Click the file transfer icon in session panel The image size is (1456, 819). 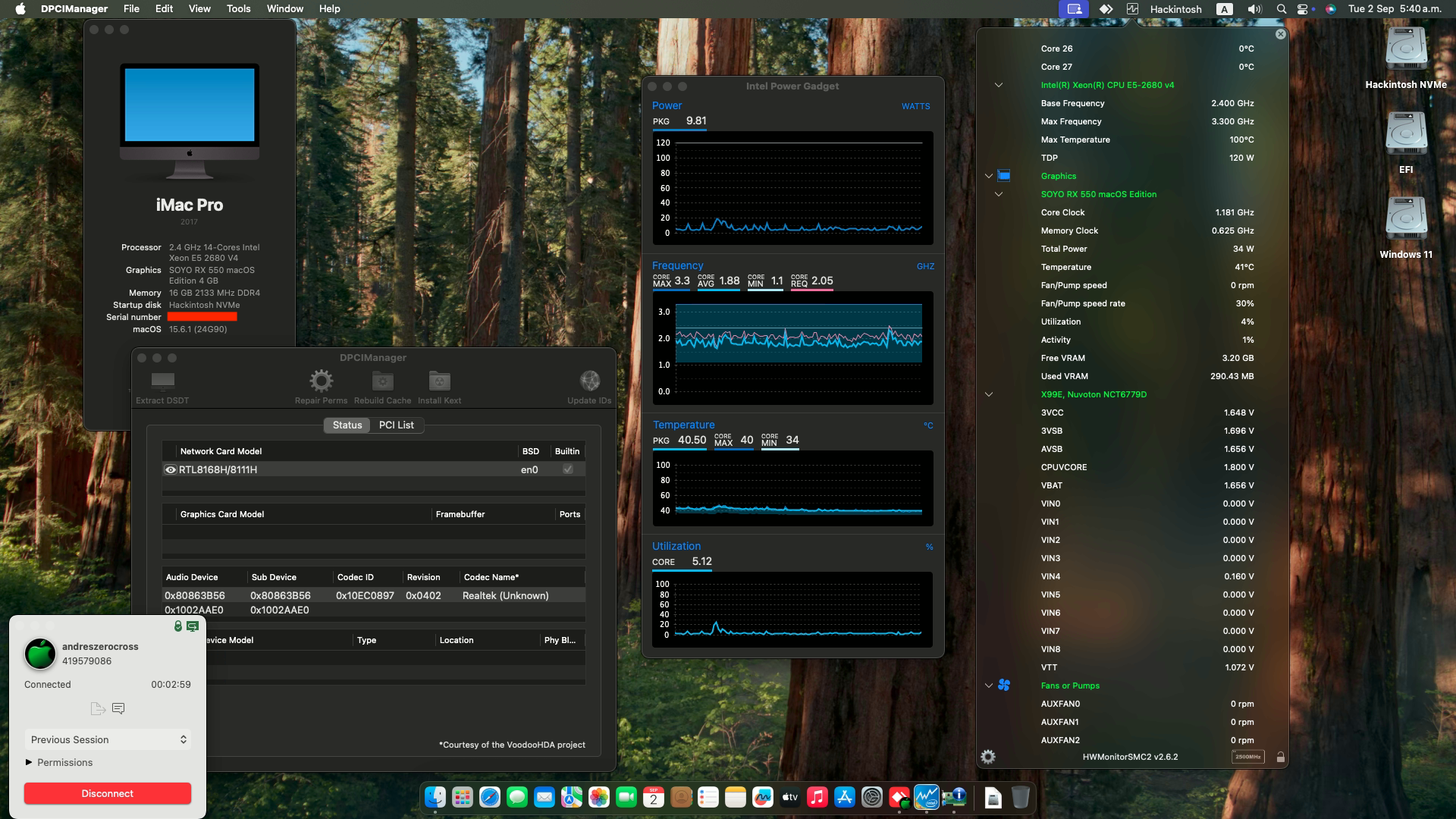click(97, 708)
